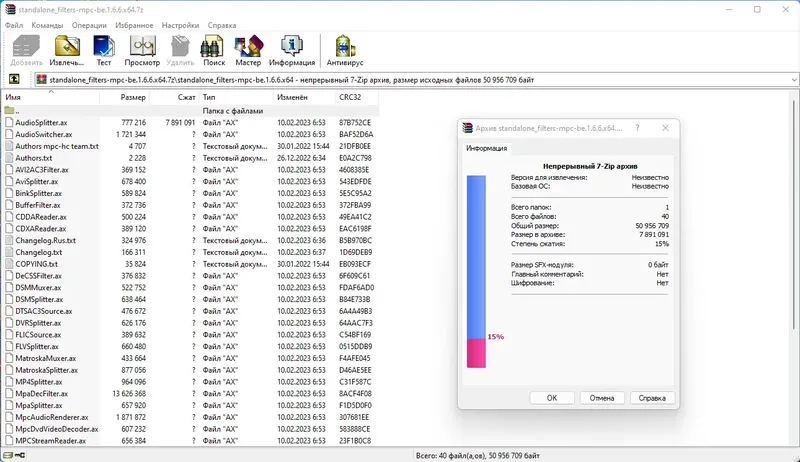
Task: Select the MpcDvdVideoDecoder.ax row
Action: [192, 429]
